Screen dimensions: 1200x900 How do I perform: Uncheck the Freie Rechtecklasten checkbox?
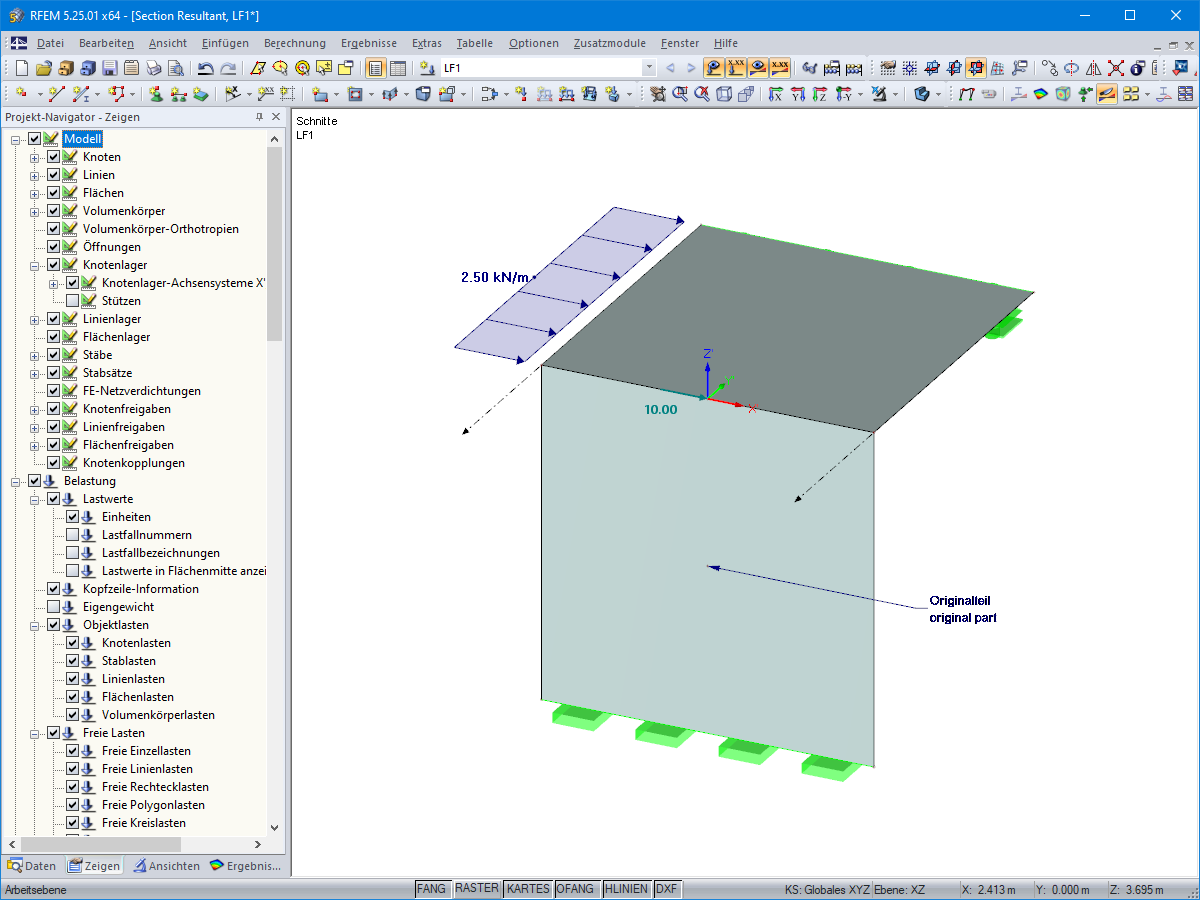[73, 787]
